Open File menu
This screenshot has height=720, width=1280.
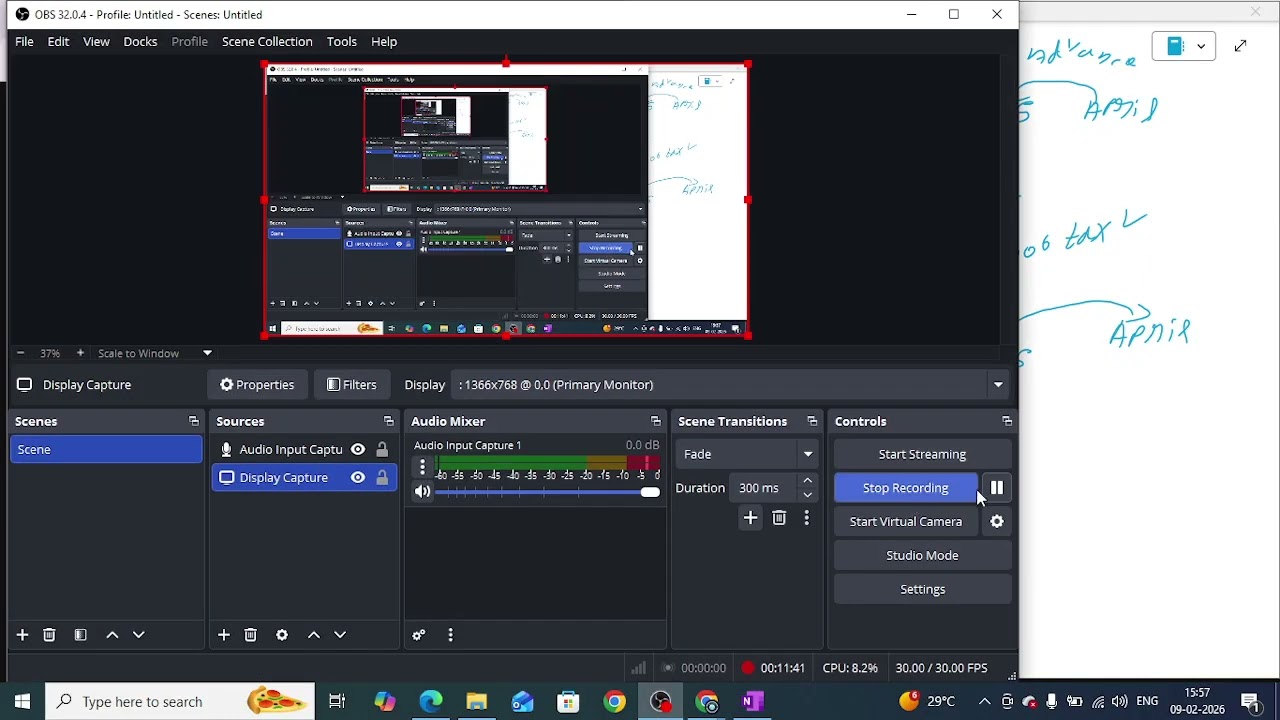24,42
